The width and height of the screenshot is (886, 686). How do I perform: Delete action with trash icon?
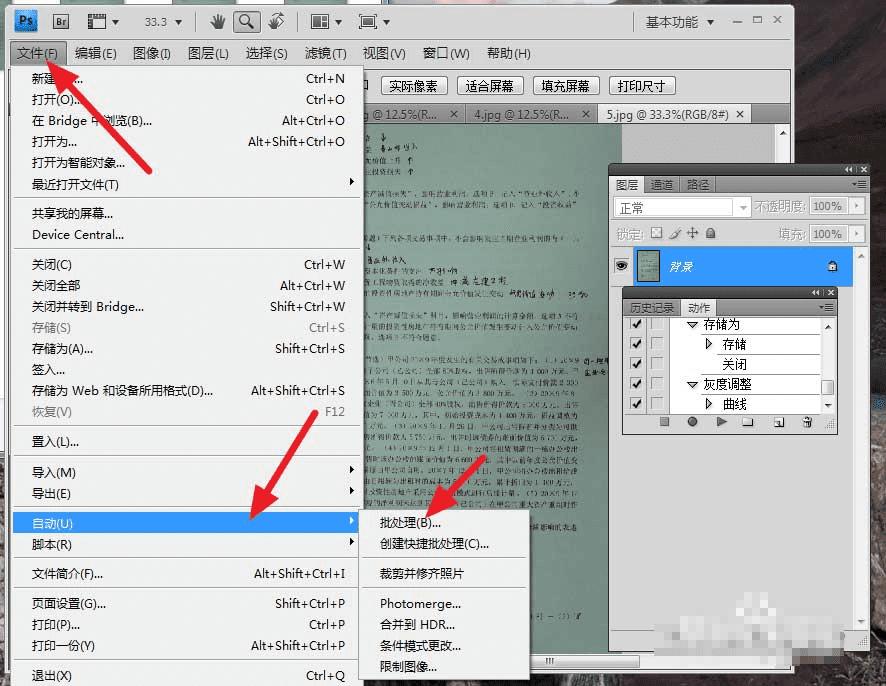(x=807, y=422)
